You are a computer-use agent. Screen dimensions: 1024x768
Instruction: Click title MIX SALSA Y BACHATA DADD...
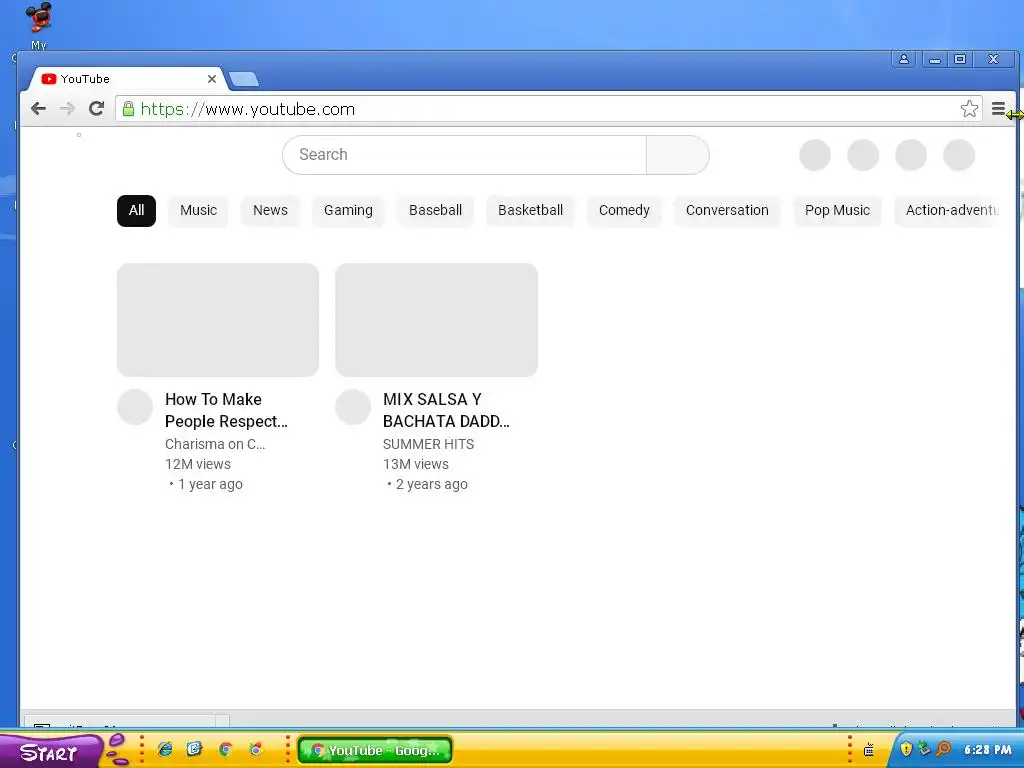click(x=446, y=410)
